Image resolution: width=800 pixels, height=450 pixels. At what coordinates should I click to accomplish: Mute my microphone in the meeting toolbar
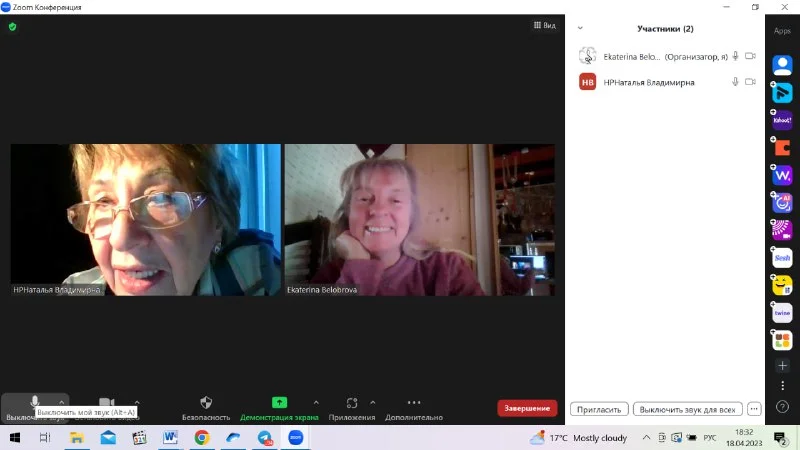35,402
